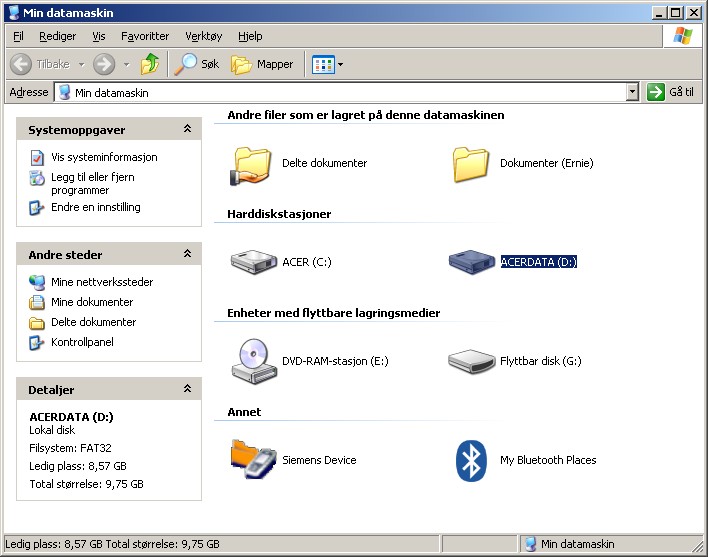708x557 pixels.
Task: Click the Mine nettverkssteder globe icon
Action: 37,283
